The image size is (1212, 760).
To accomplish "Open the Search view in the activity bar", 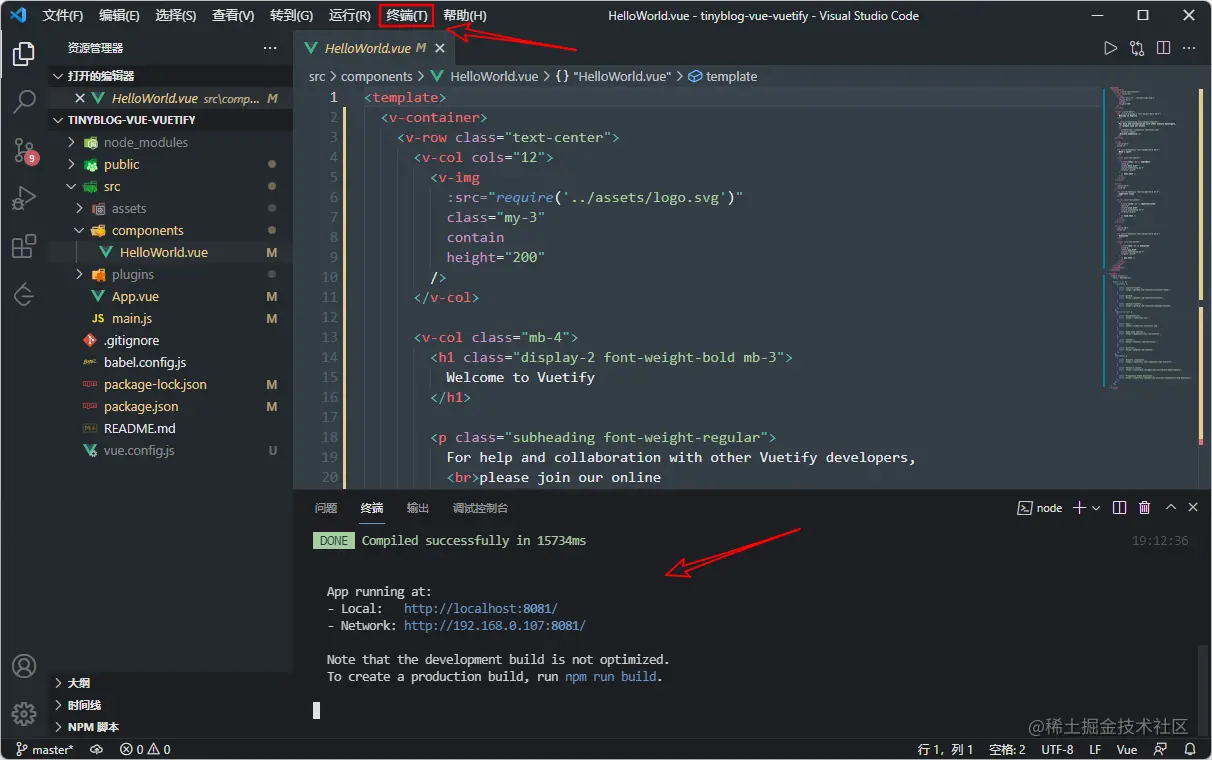I will click(24, 102).
